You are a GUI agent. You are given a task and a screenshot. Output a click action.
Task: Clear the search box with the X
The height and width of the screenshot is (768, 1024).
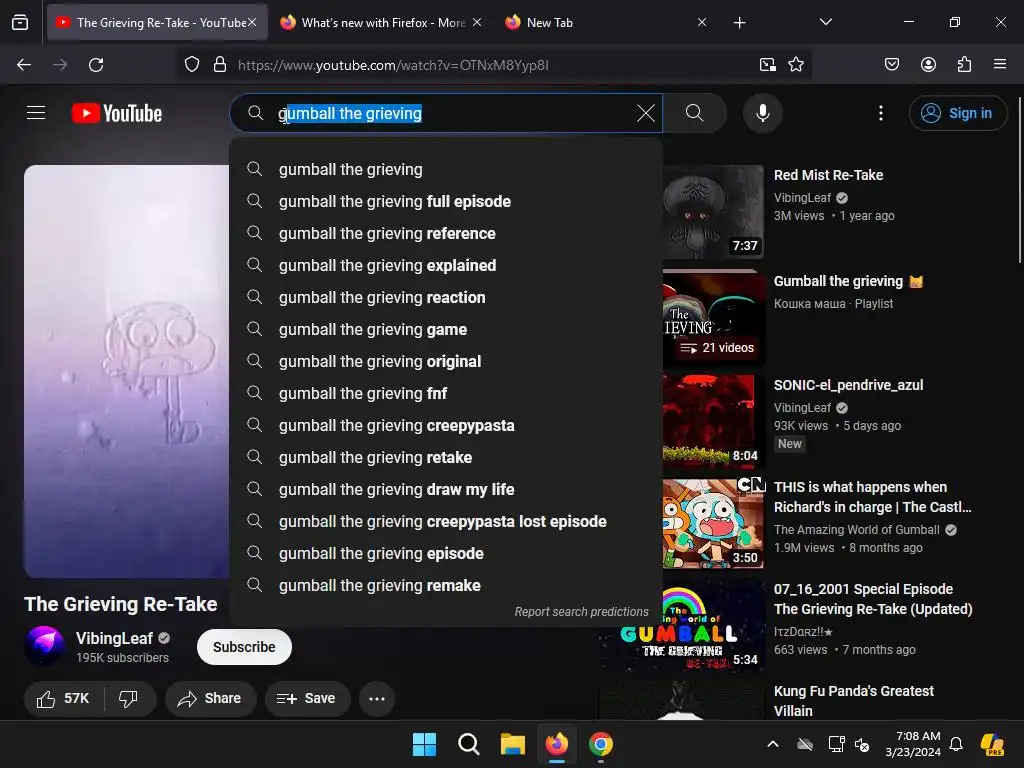pyautogui.click(x=645, y=113)
